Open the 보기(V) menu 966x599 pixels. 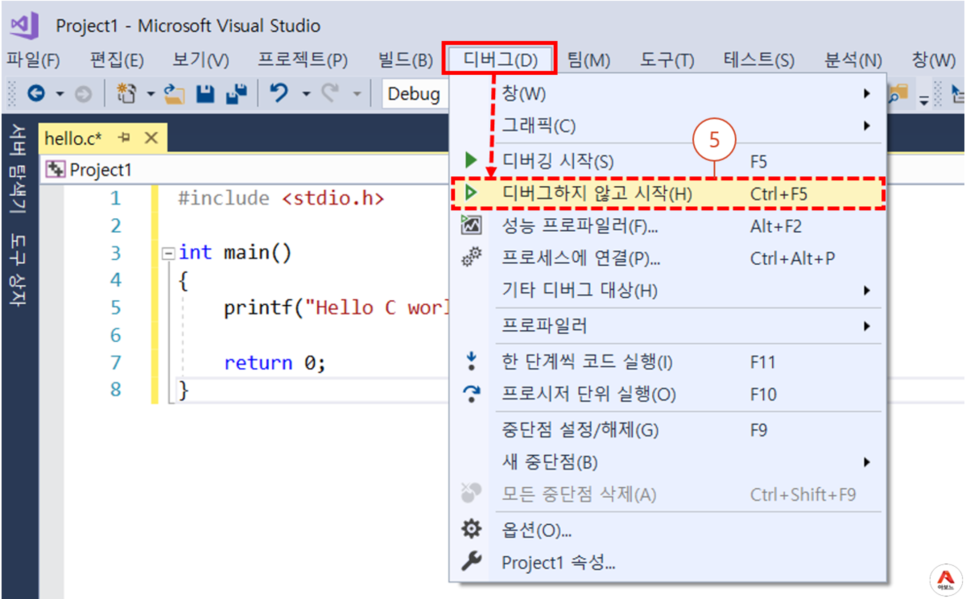[201, 60]
